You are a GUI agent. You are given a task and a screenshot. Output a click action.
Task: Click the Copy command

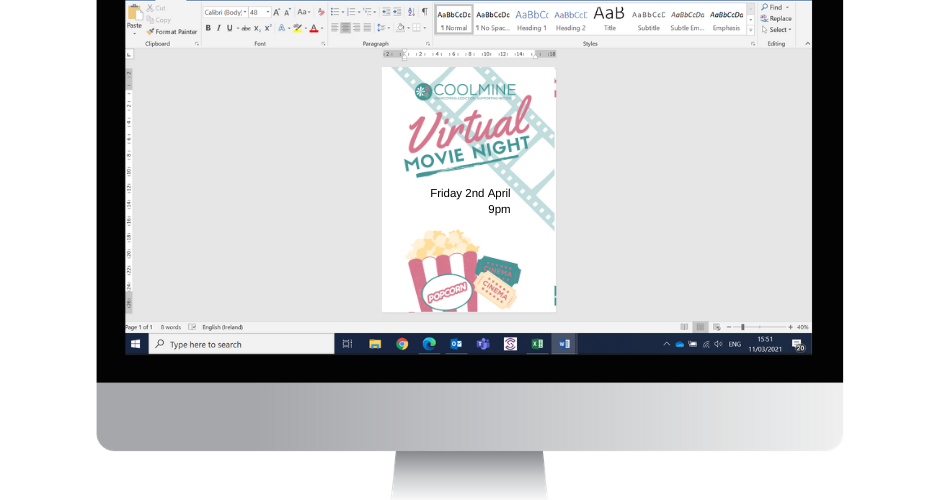pyautogui.click(x=159, y=20)
